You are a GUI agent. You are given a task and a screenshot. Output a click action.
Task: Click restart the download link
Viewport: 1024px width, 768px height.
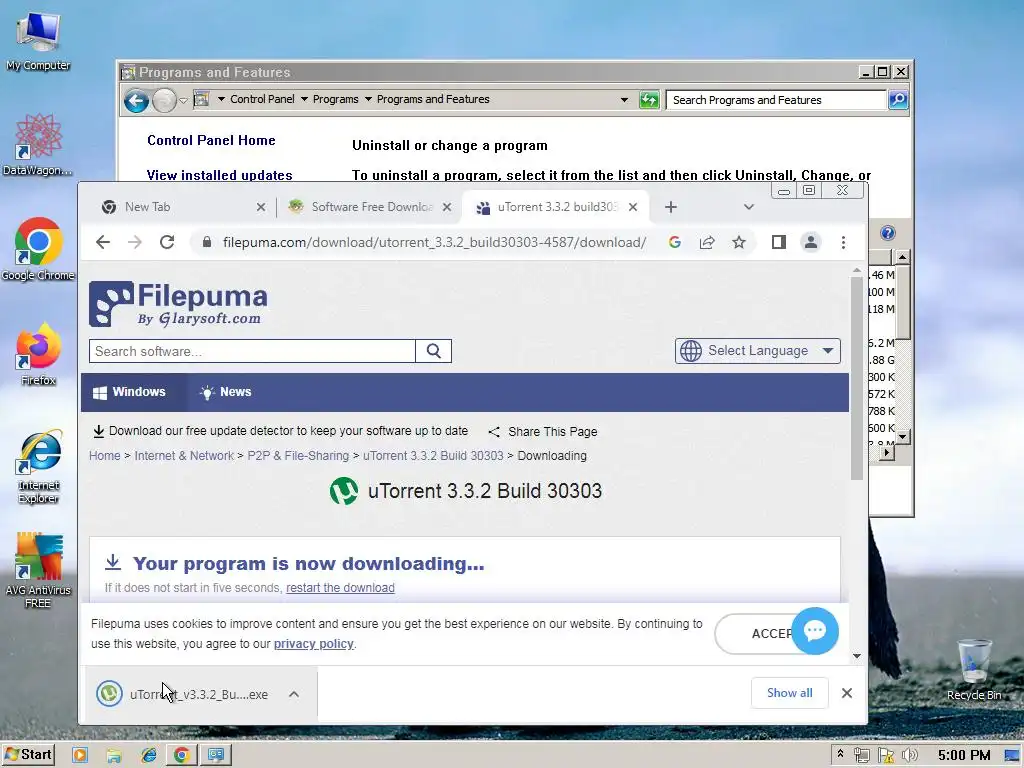pos(340,588)
